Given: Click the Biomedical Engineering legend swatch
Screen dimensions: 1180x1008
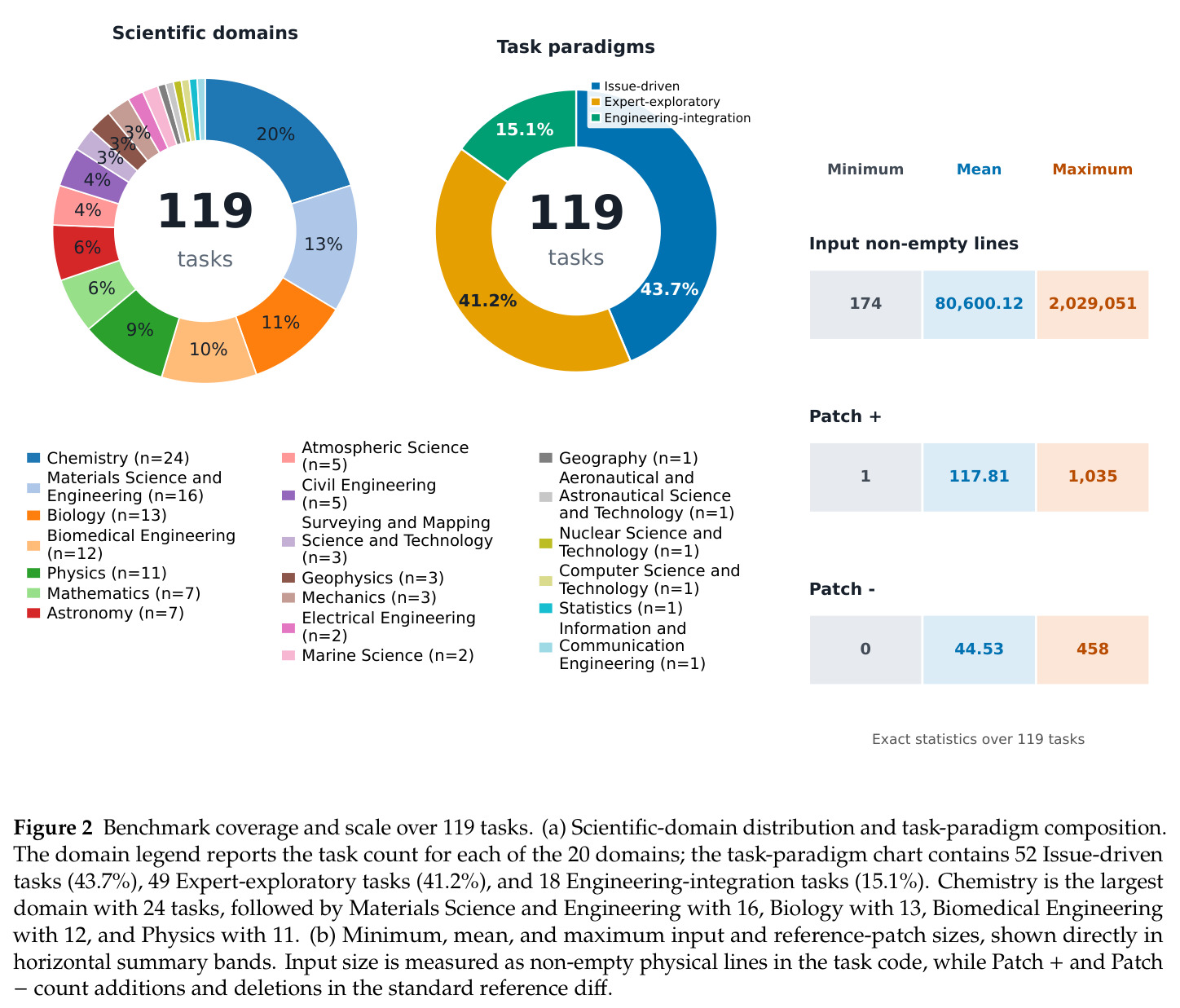Looking at the screenshot, I should (33, 544).
